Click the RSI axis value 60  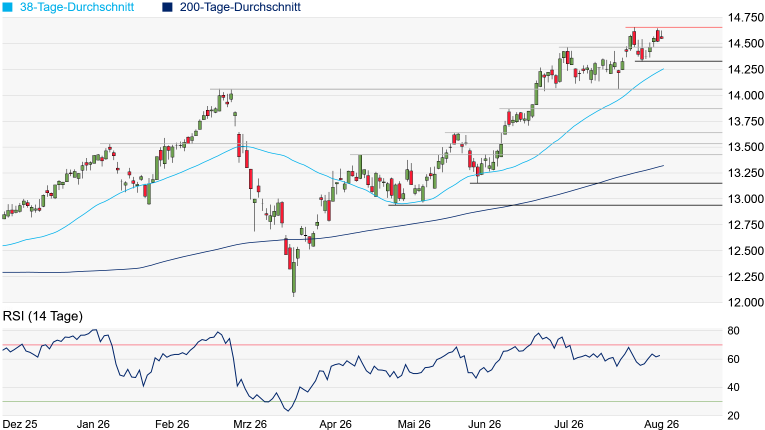(733, 359)
